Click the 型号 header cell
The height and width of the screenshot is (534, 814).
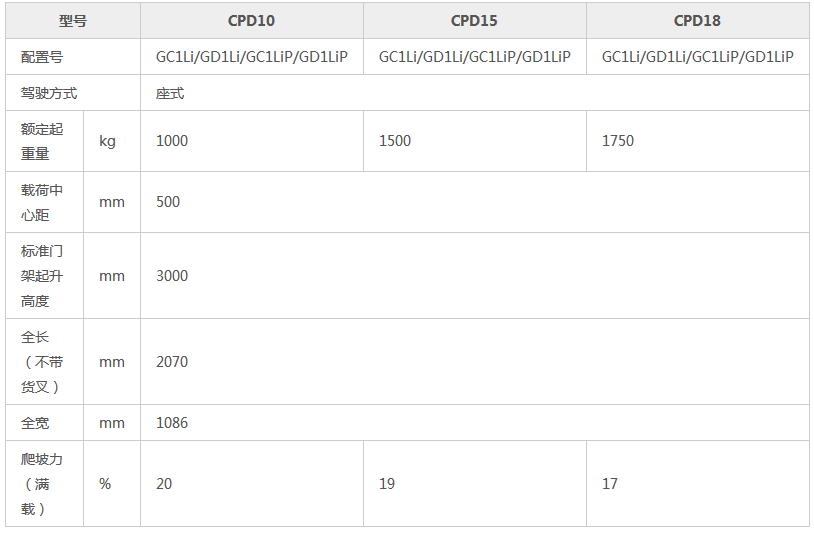tap(73, 20)
